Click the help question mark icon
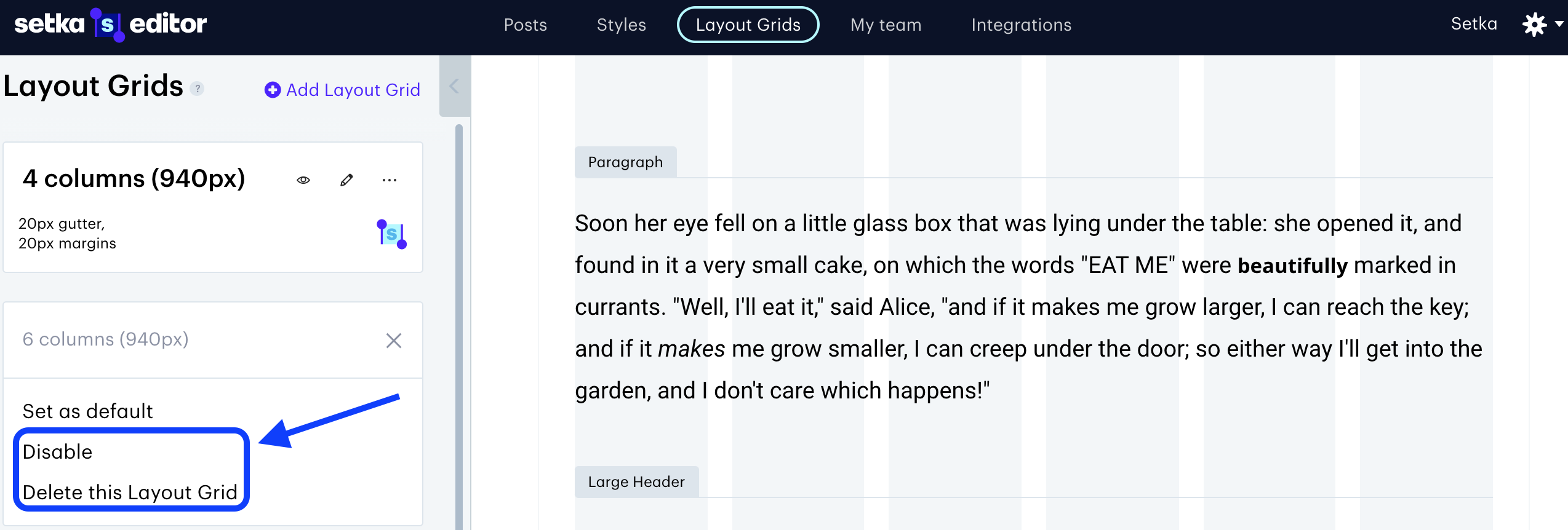The height and width of the screenshot is (530, 1568). (x=197, y=89)
